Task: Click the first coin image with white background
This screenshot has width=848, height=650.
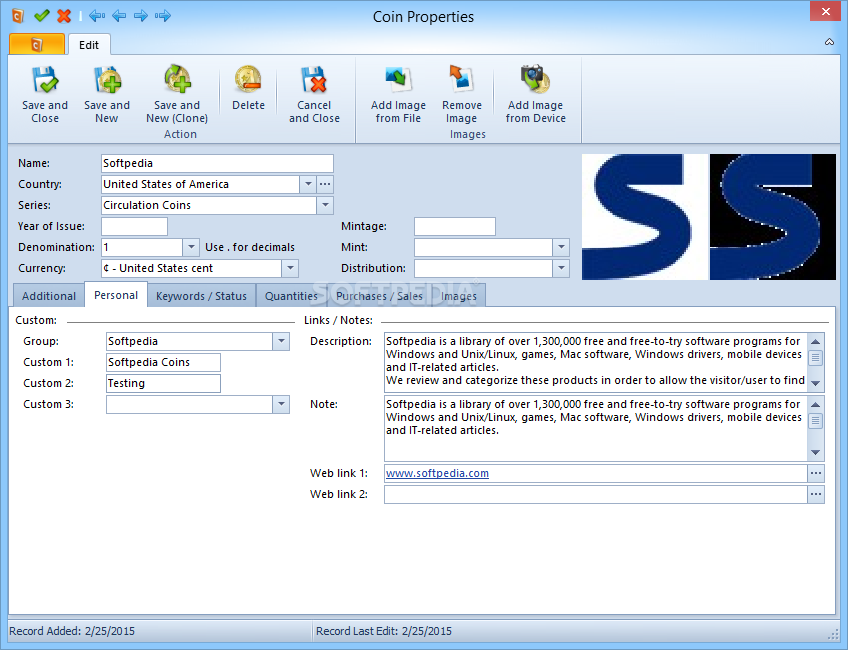Action: (x=645, y=217)
